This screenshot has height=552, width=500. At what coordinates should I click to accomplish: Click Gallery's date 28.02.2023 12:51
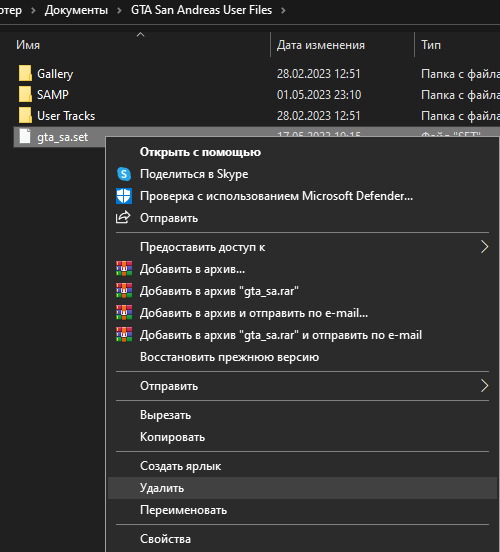318,74
